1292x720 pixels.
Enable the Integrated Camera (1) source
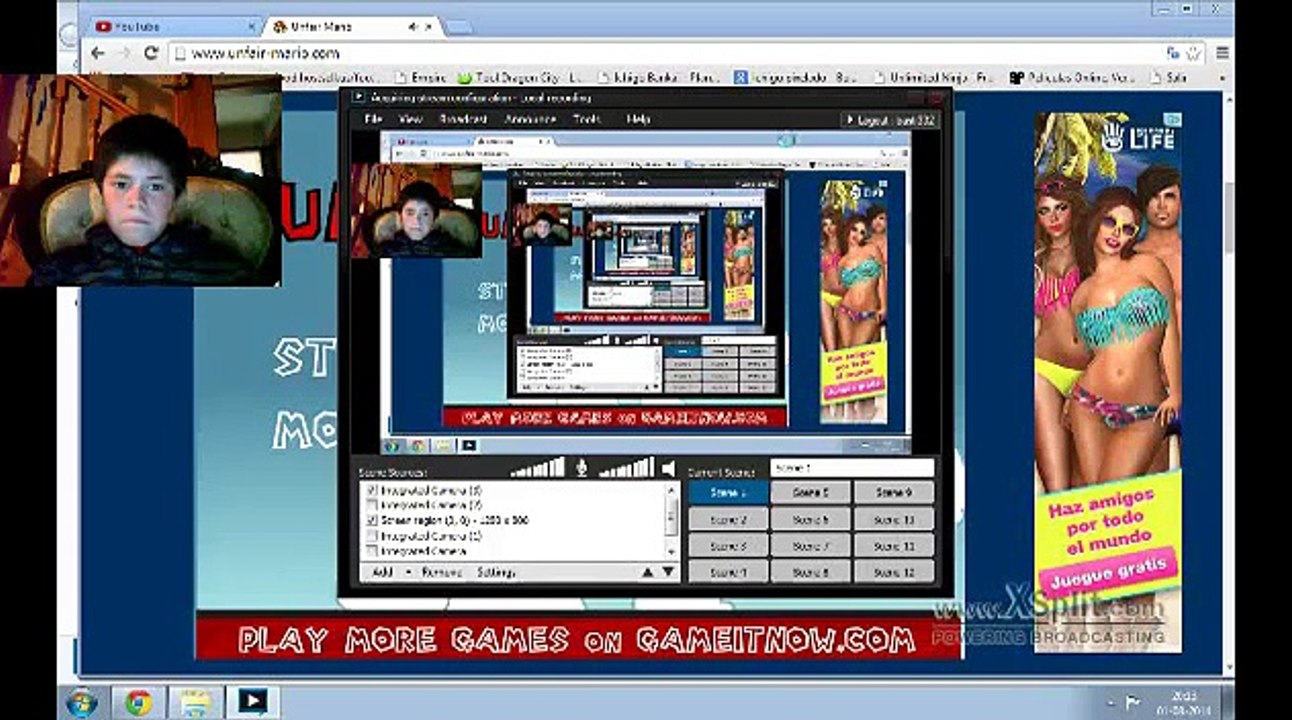tap(372, 536)
